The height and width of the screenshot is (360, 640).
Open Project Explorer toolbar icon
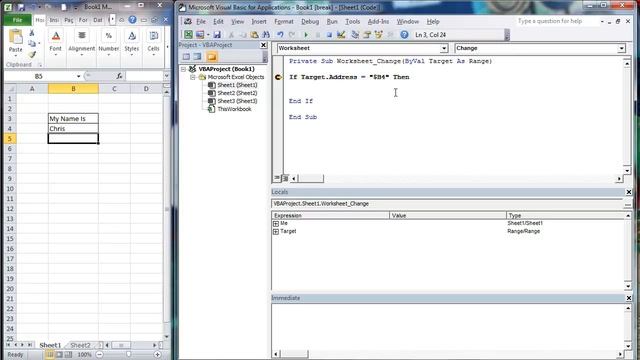tap(355, 35)
